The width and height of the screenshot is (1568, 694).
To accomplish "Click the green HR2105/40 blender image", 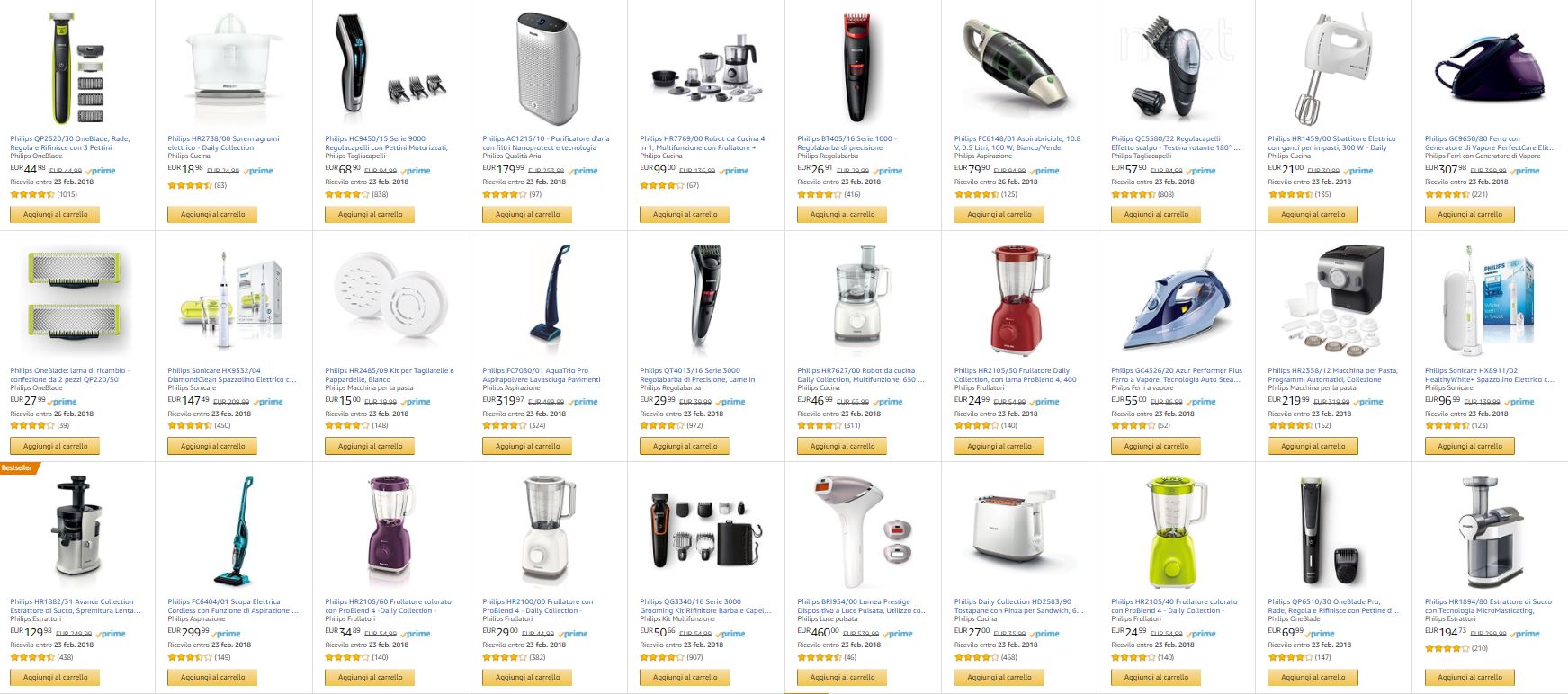I will 1176,532.
